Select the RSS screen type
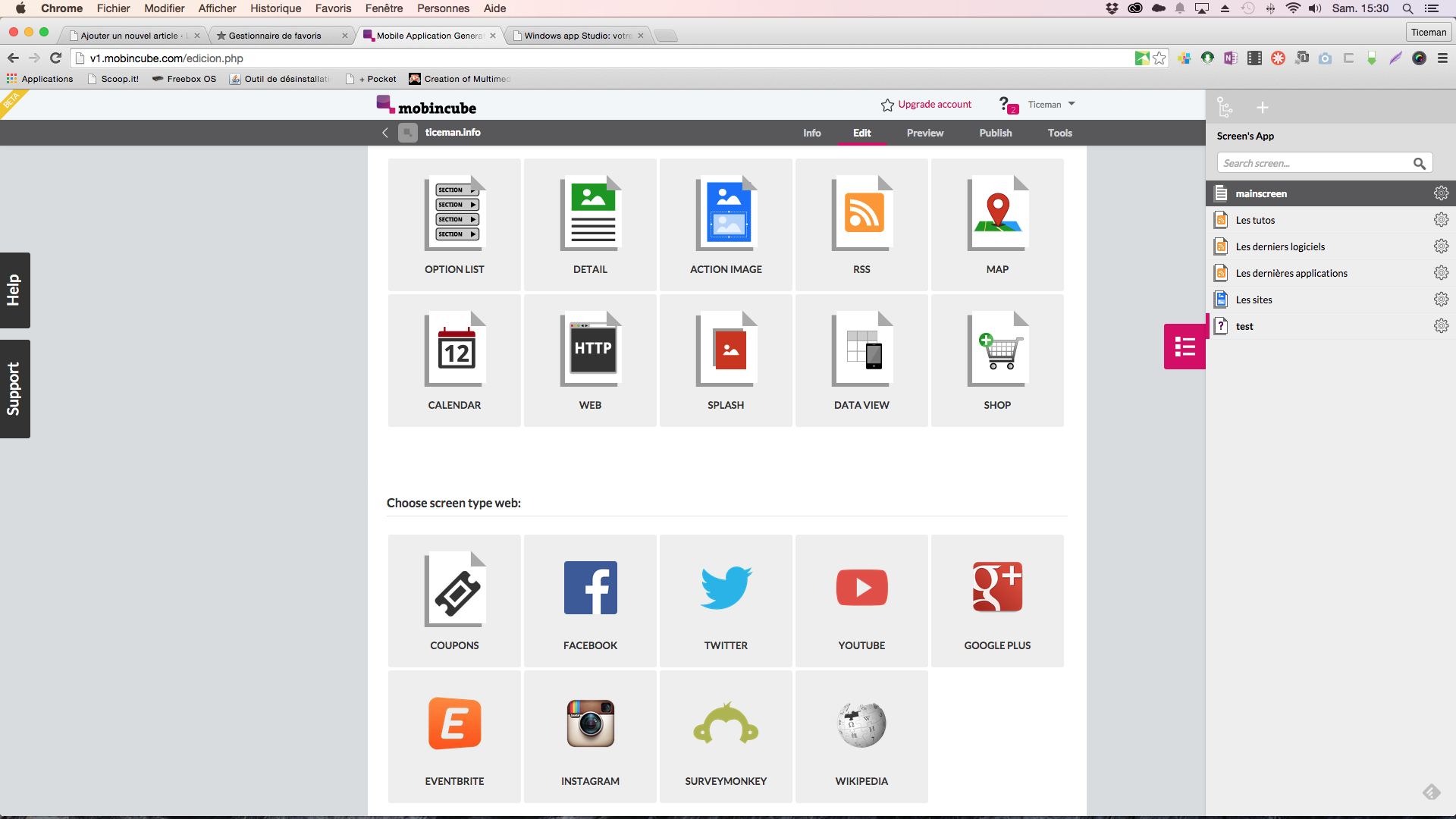 click(861, 224)
